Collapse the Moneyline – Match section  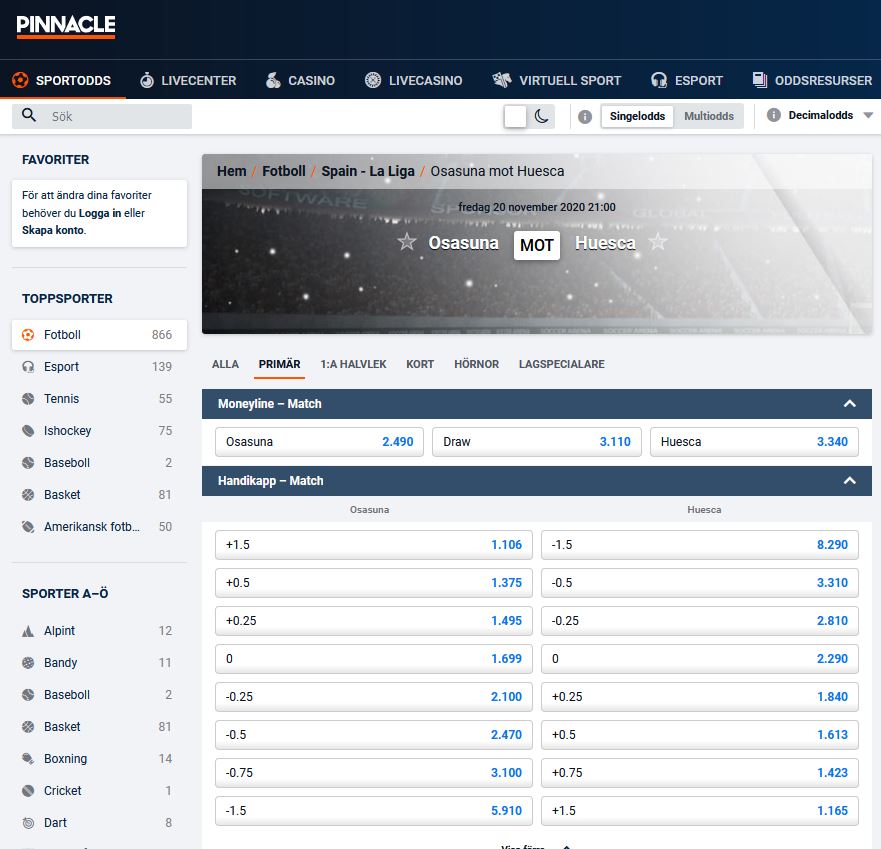(849, 404)
